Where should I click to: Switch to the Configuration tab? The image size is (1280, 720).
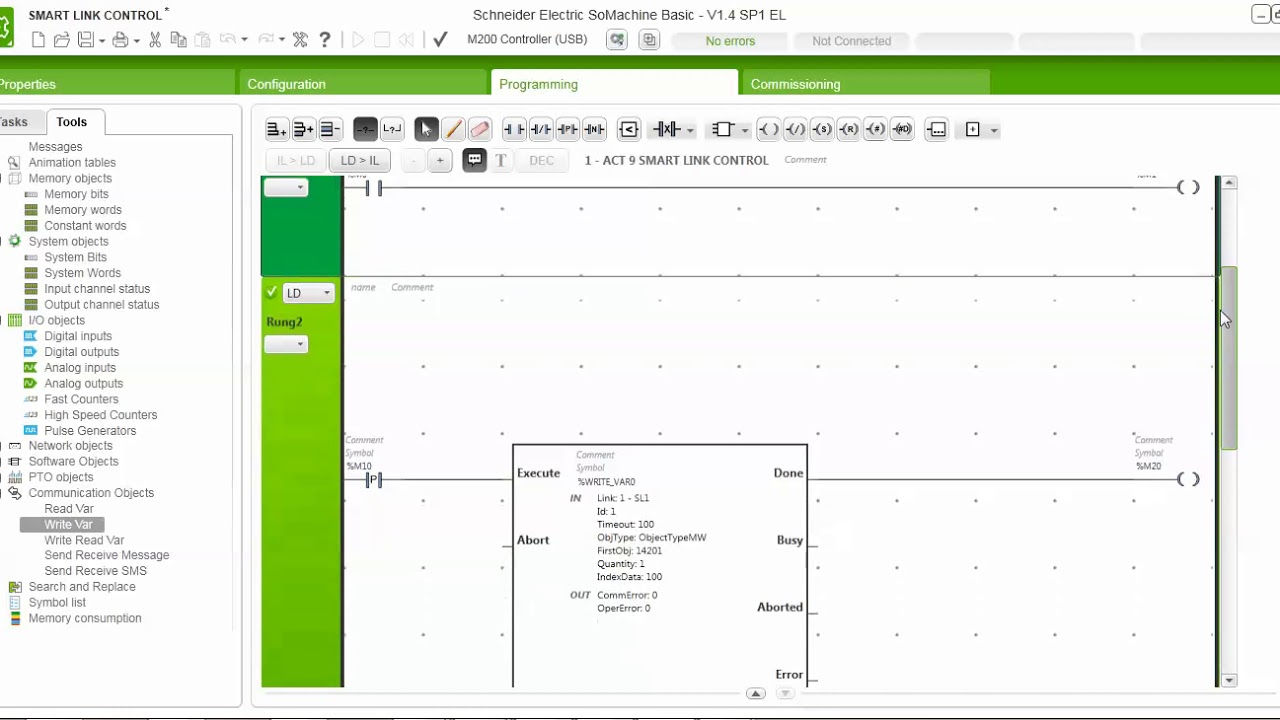coord(363,83)
